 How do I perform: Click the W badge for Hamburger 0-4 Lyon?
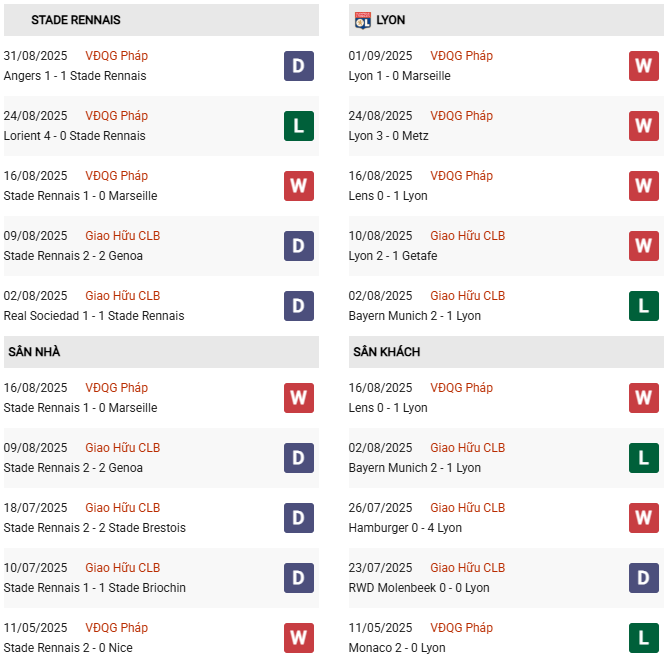coord(643,518)
